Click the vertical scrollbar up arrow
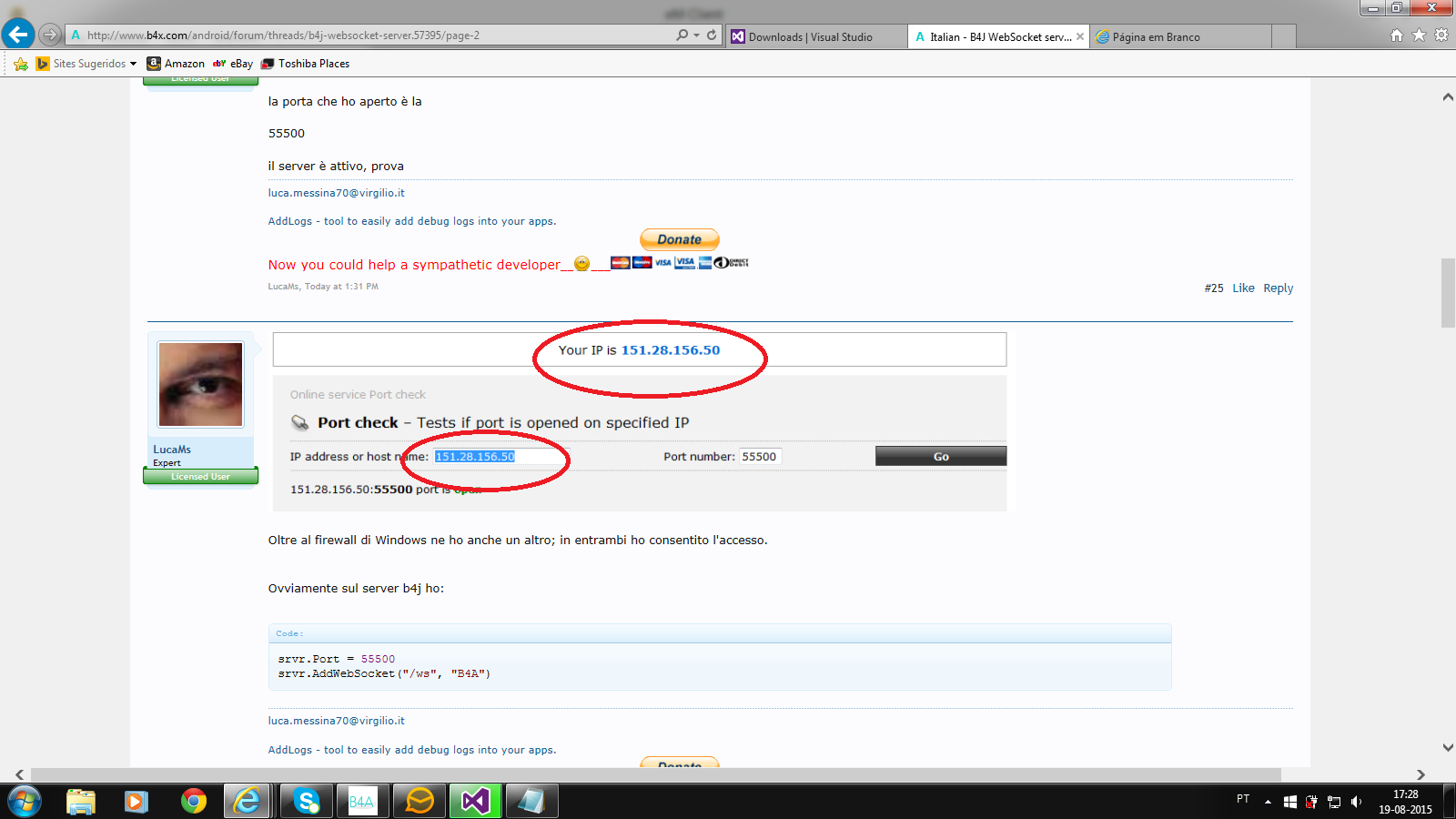The width and height of the screenshot is (1456, 819). (1448, 97)
